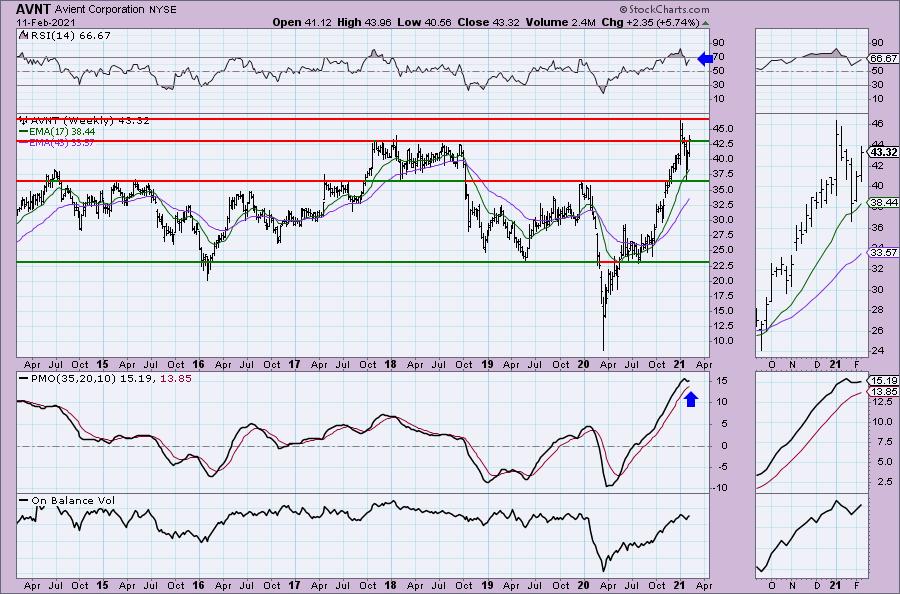
Task: Click the RSI(14) 66.67 indicator label
Action: (x=69, y=35)
